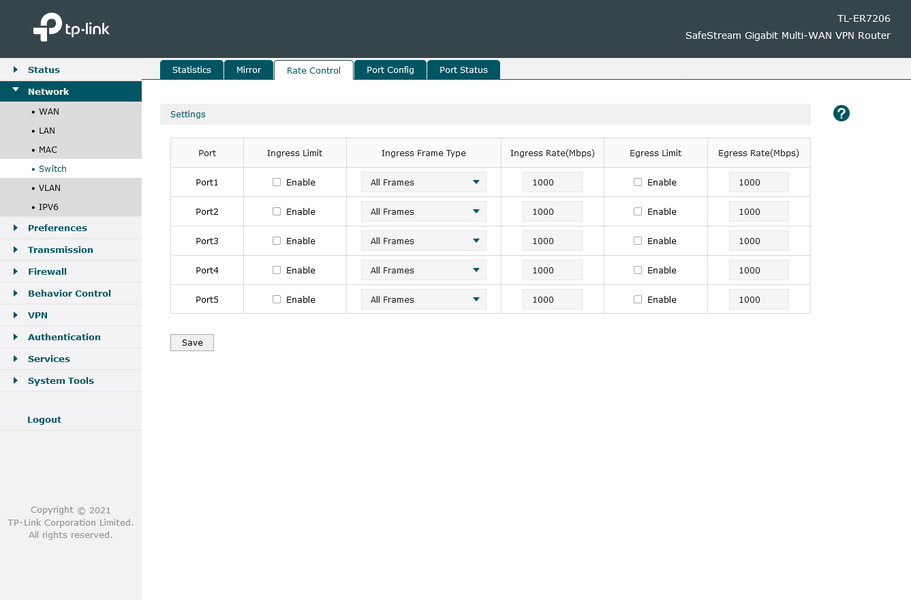Open Port4 Ingress Frame Type dropdown

click(x=424, y=270)
